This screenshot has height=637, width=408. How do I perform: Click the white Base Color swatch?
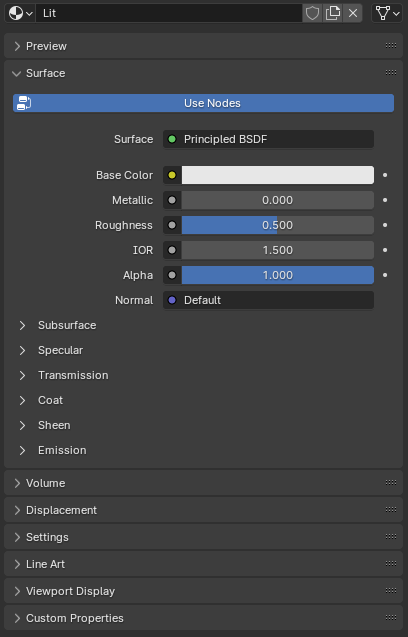tap(278, 175)
